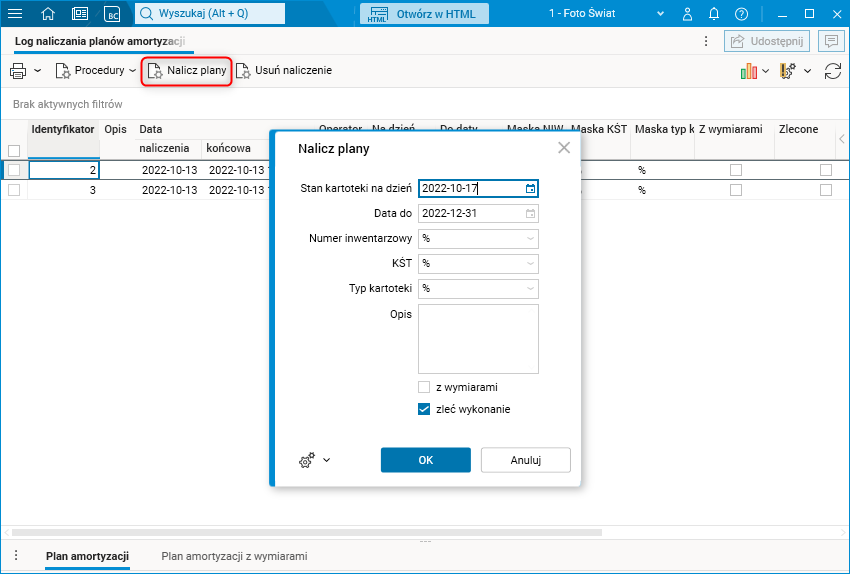
Task: Click the Anuluj button
Action: tap(525, 460)
